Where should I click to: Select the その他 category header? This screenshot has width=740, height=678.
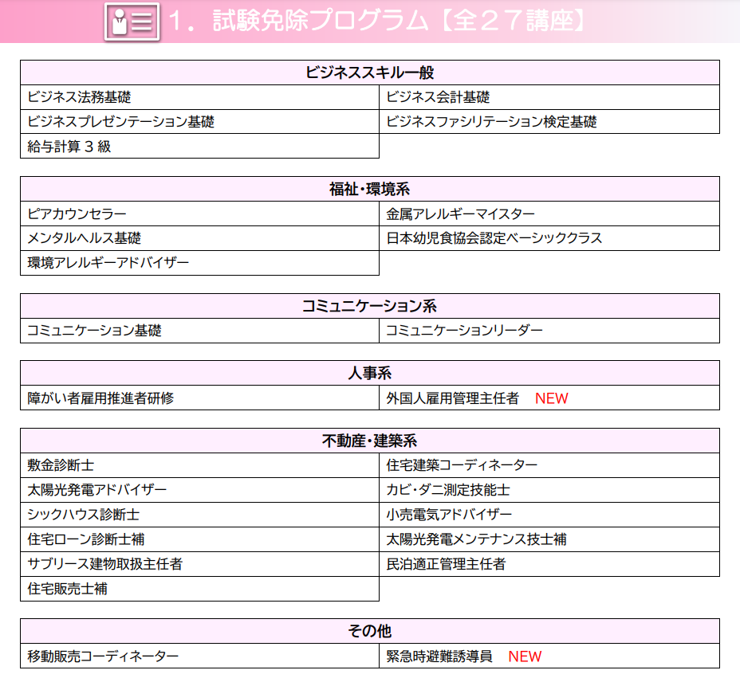tap(370, 631)
